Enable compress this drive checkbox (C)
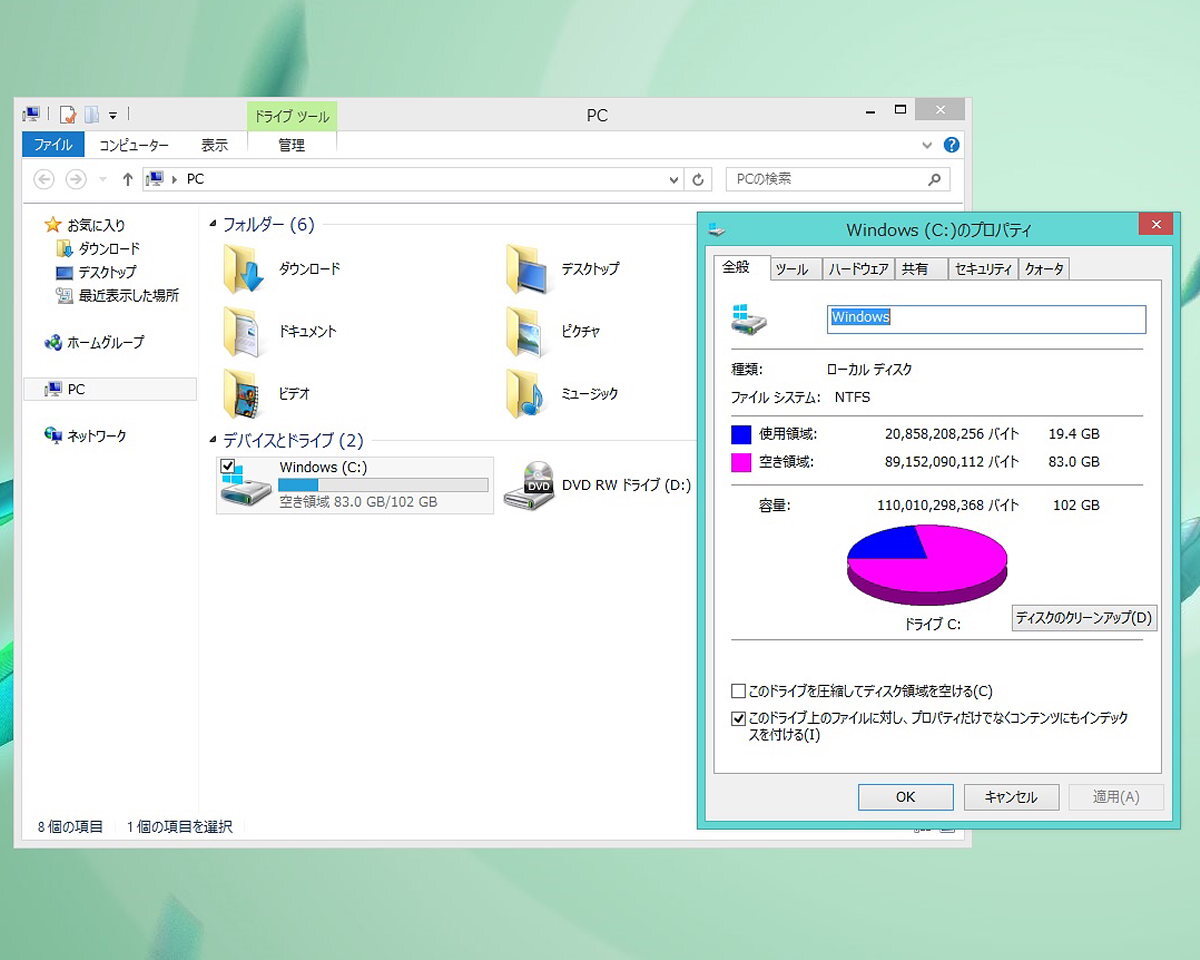This screenshot has height=960, width=1200. 738,691
